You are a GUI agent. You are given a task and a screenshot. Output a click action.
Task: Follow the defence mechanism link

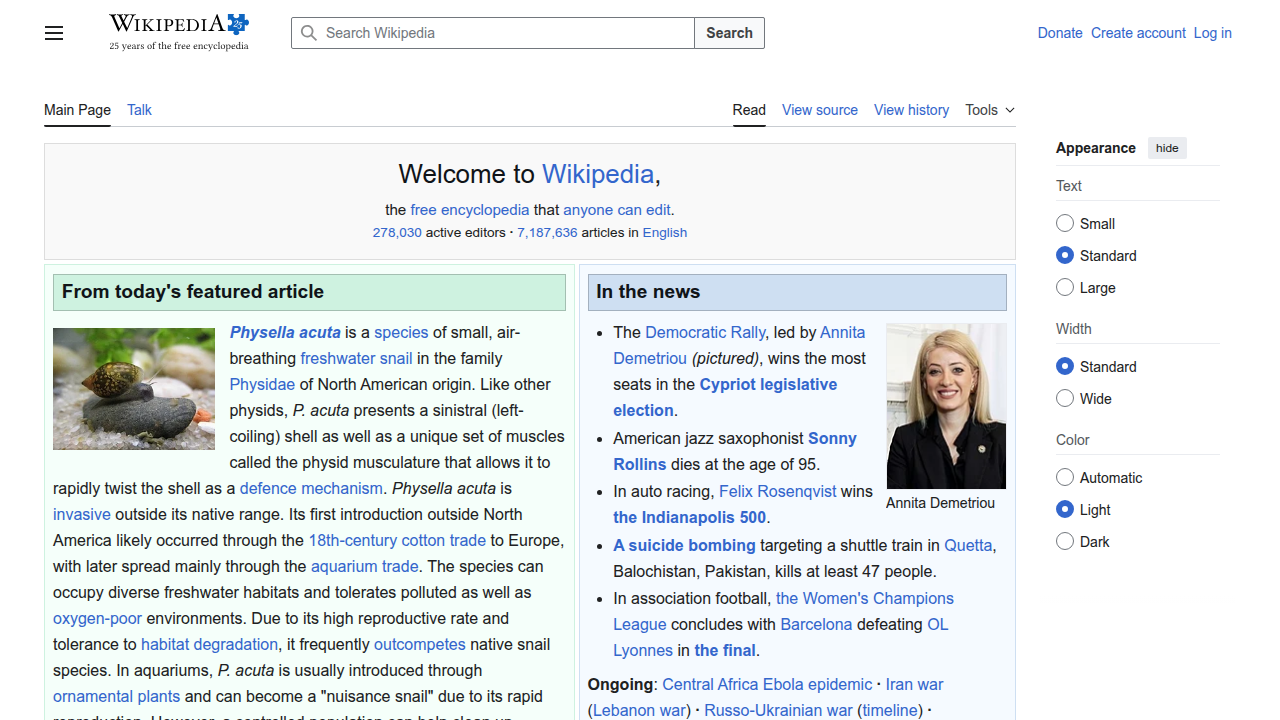click(311, 488)
